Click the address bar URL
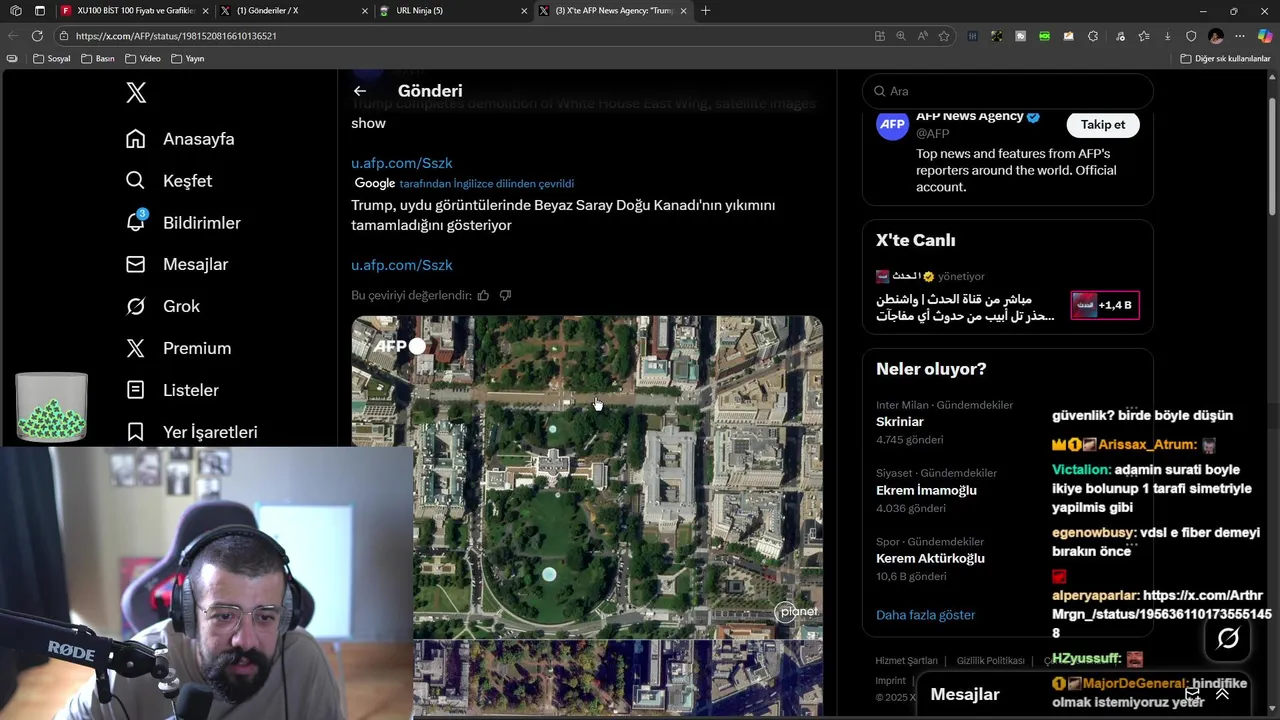The width and height of the screenshot is (1280, 720). pos(176,36)
